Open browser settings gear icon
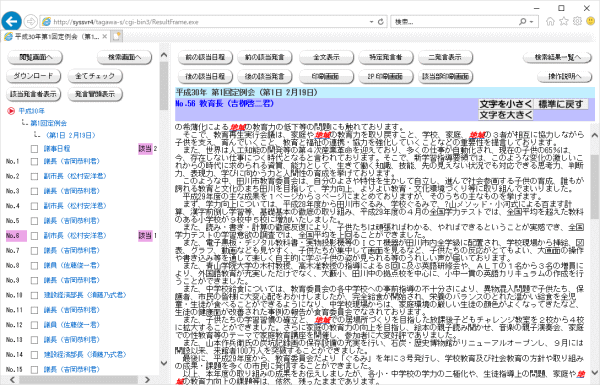Screen dimensions: 600x385 (577, 21)
